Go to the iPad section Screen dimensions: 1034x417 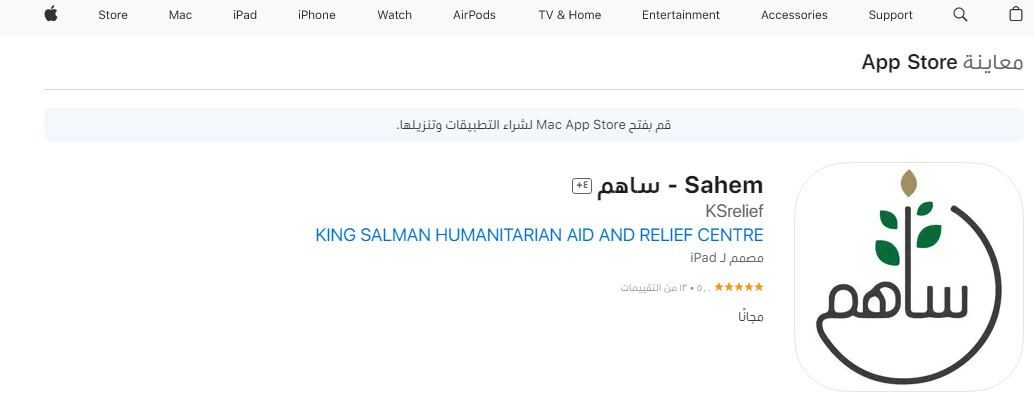(245, 15)
